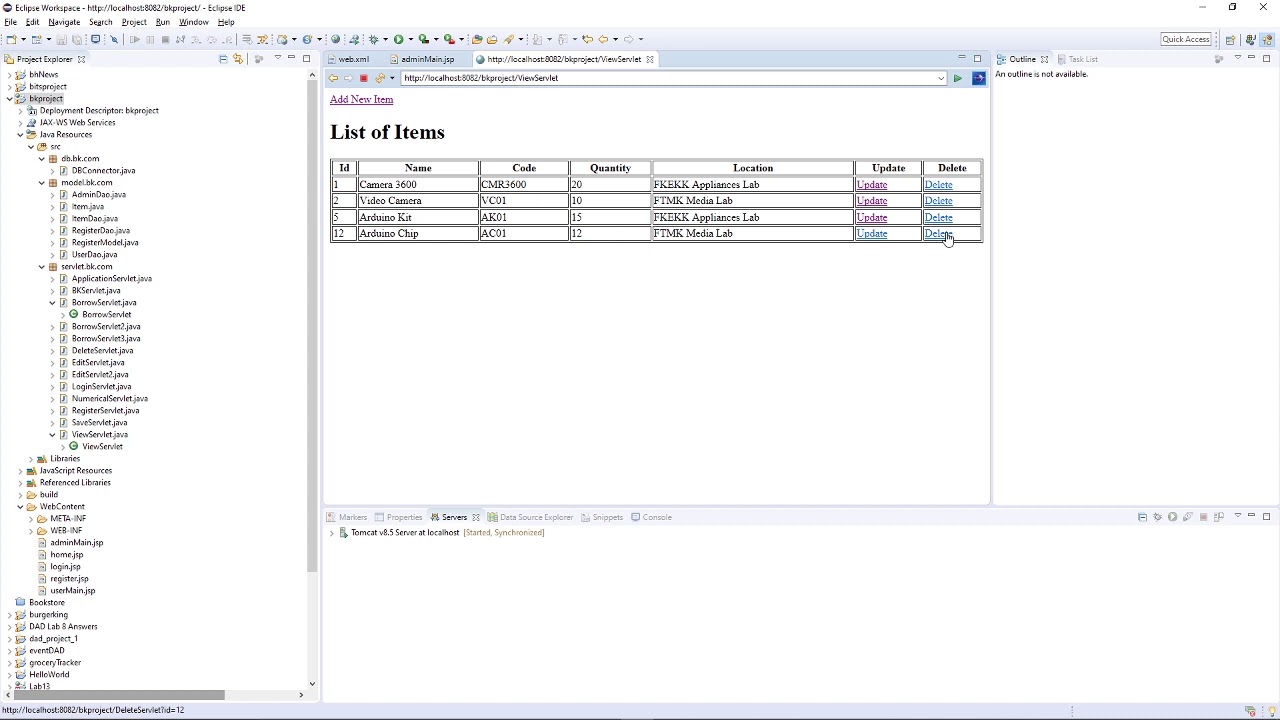The width and height of the screenshot is (1280, 720).
Task: Click Delete for Arduino Kit
Action: pyautogui.click(x=938, y=218)
